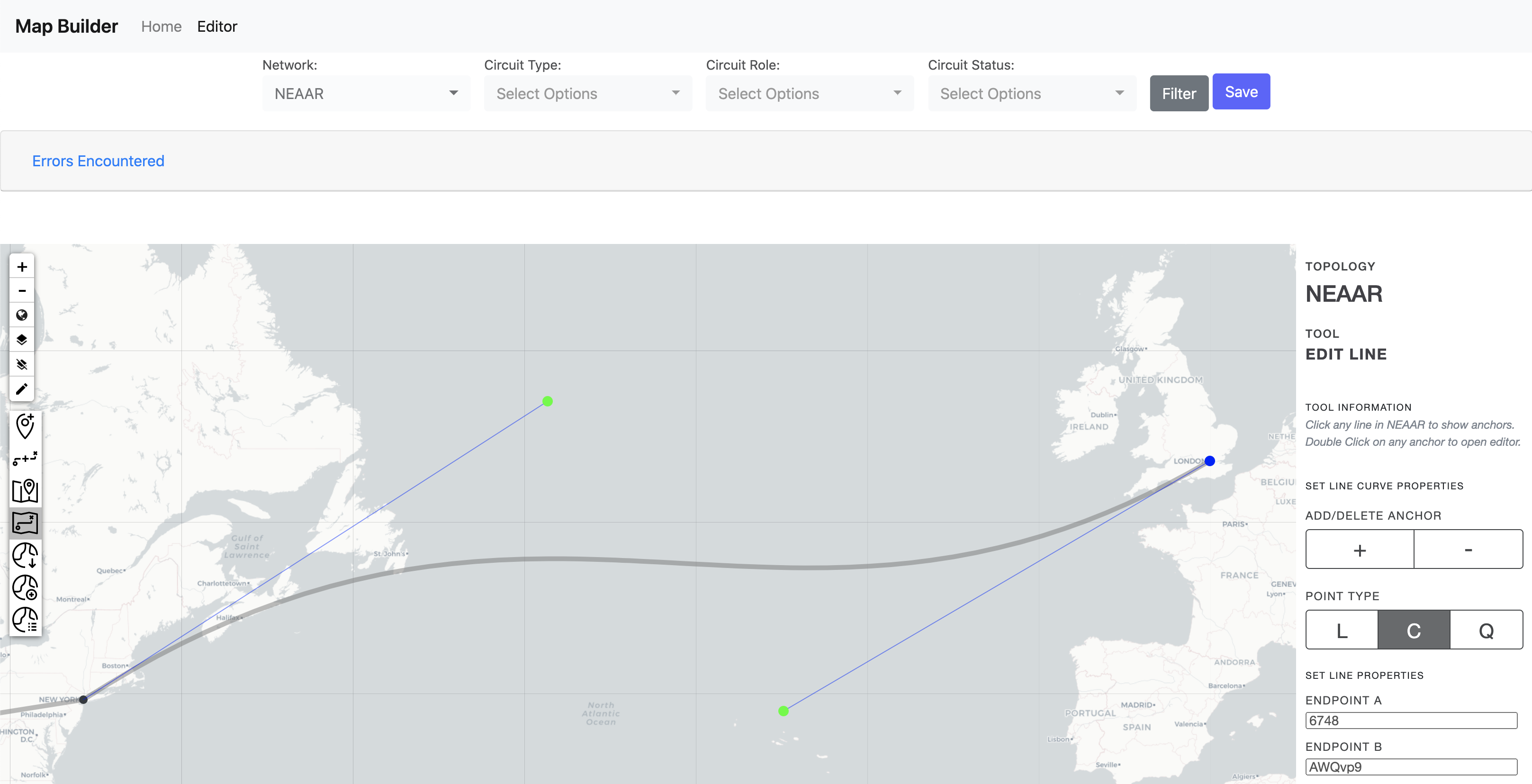Click the Endpoint A input field
Screen dimensions: 1532x784
point(1411,721)
